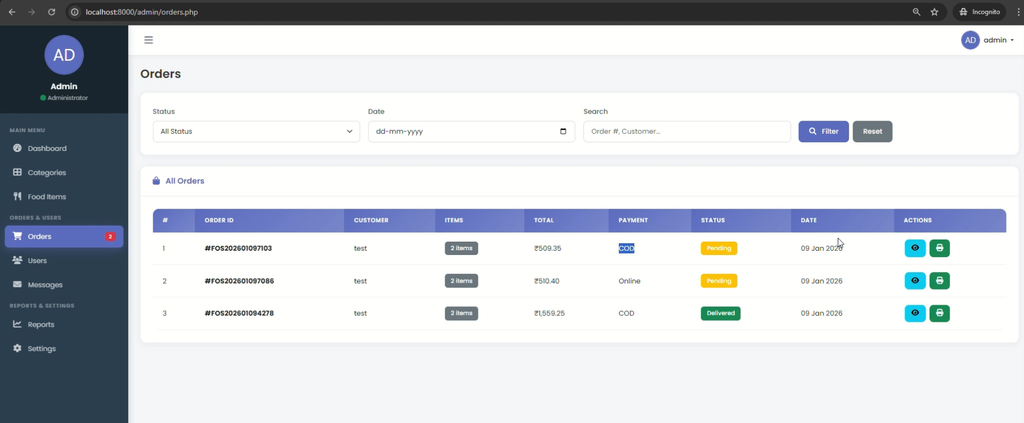
Task: Toggle the sidebar with the hamburger icon
Action: click(149, 40)
